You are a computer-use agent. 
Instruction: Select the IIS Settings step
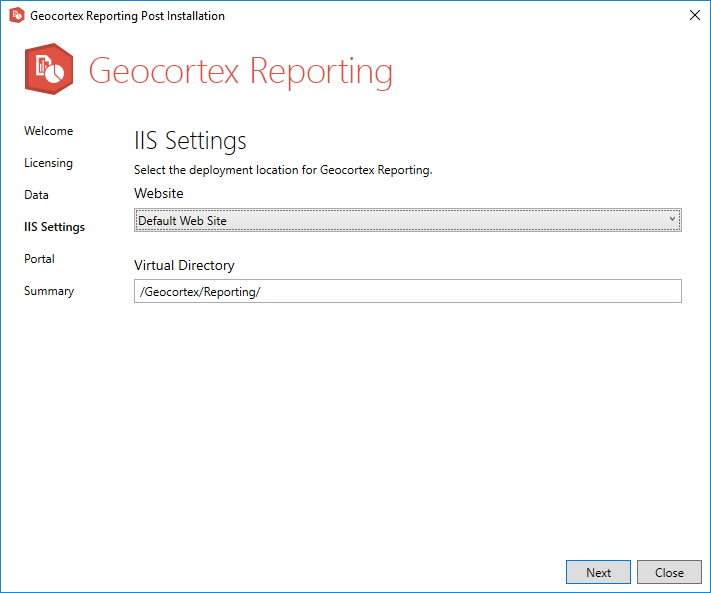pyautogui.click(x=54, y=227)
